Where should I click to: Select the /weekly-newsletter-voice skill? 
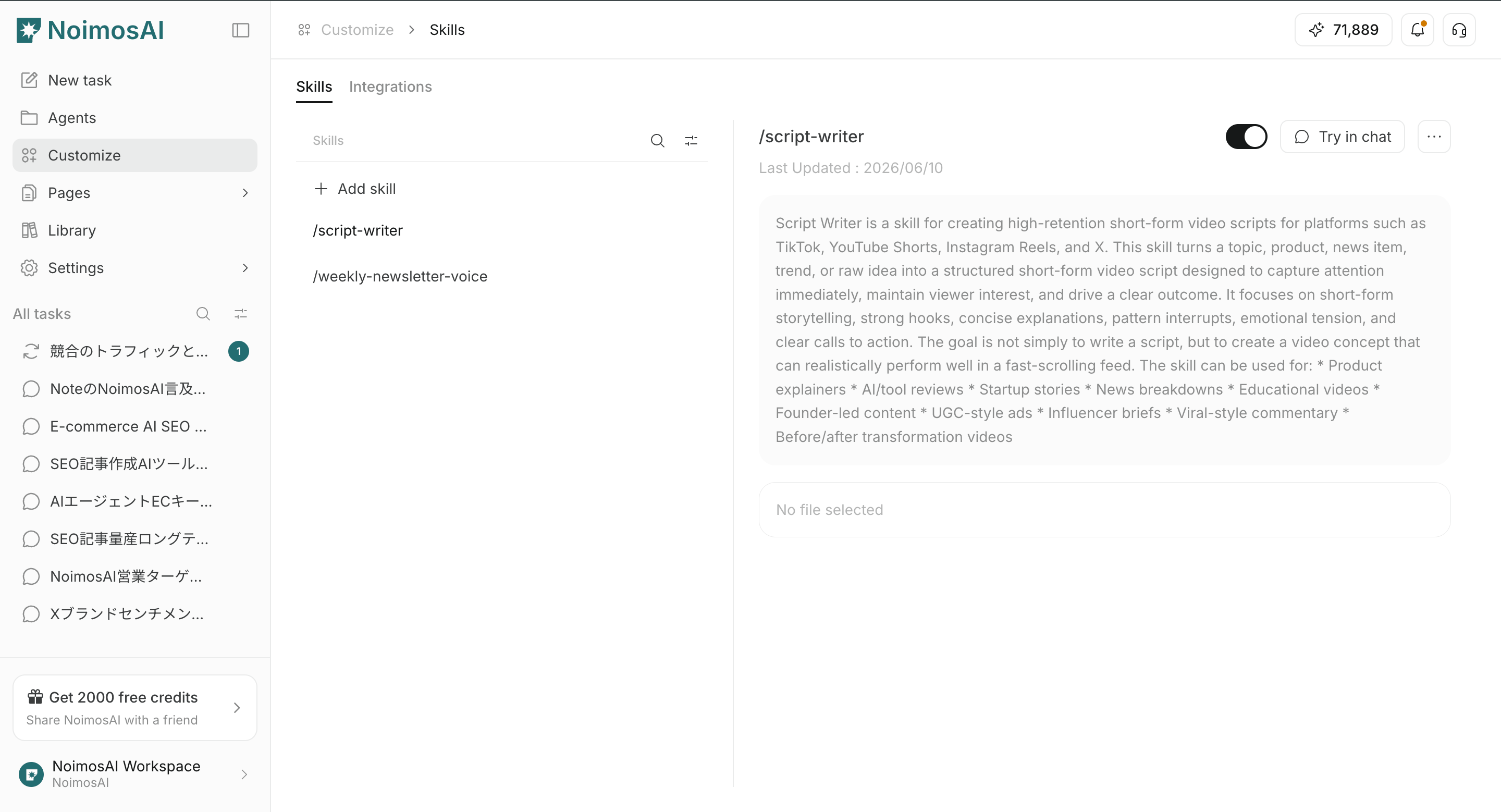(400, 276)
